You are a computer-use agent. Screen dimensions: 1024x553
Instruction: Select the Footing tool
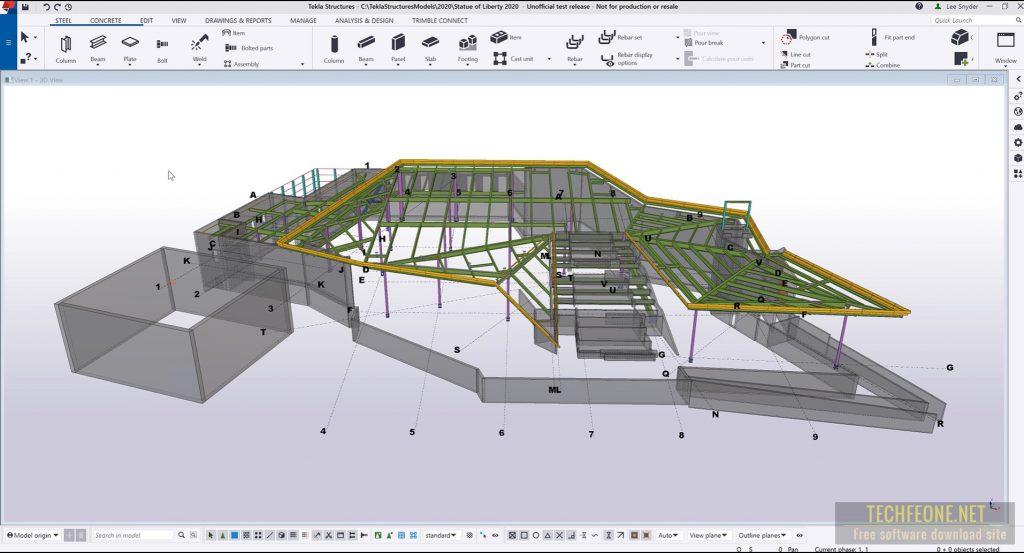click(x=468, y=49)
